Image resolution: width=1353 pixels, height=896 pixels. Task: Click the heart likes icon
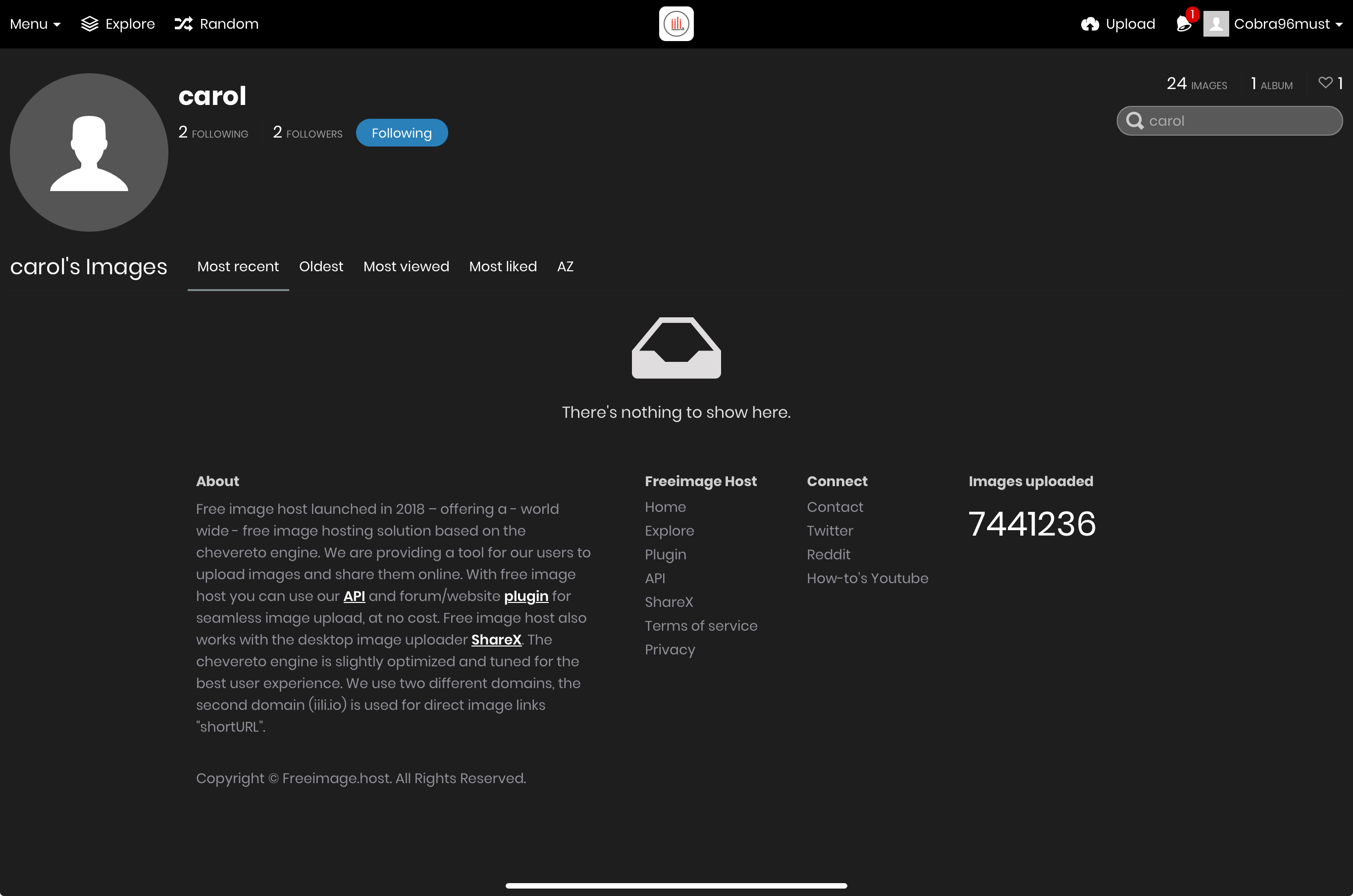click(1325, 83)
